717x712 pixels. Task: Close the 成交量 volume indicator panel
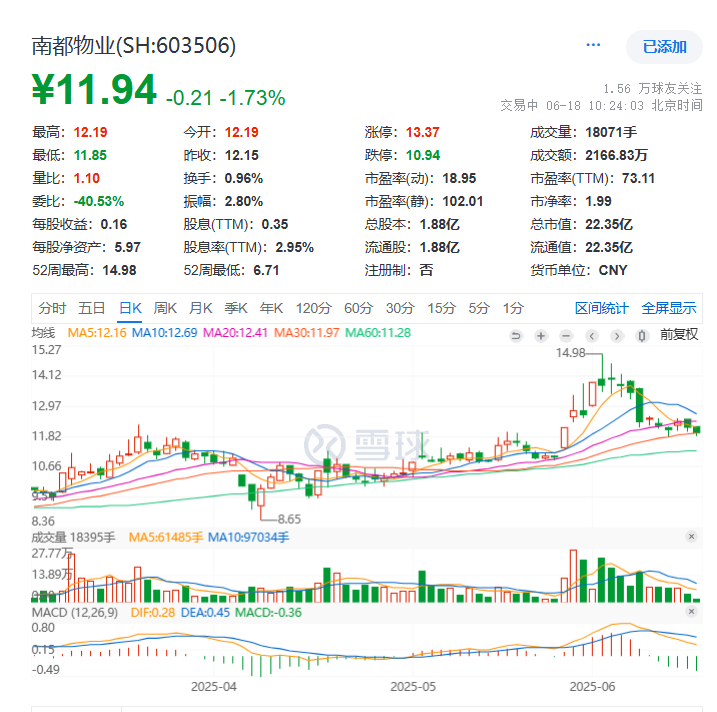pos(691,536)
